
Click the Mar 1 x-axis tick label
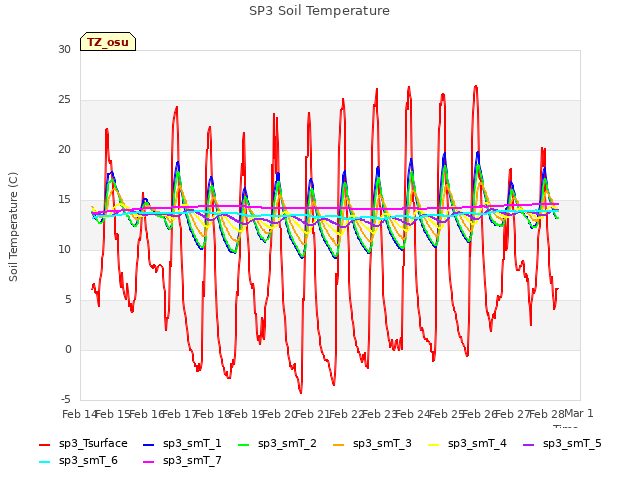tap(578, 413)
